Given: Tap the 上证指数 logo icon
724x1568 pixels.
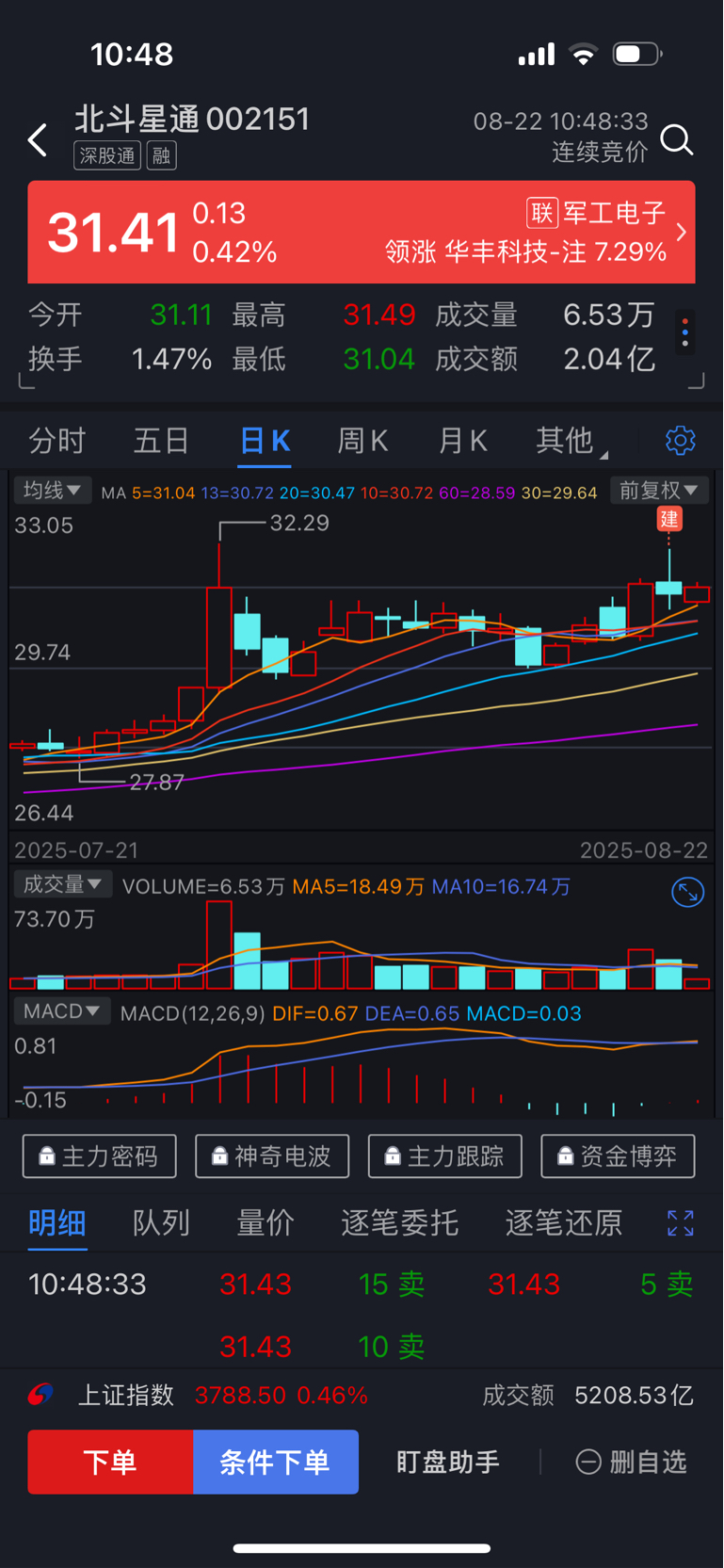Looking at the screenshot, I should [40, 1395].
